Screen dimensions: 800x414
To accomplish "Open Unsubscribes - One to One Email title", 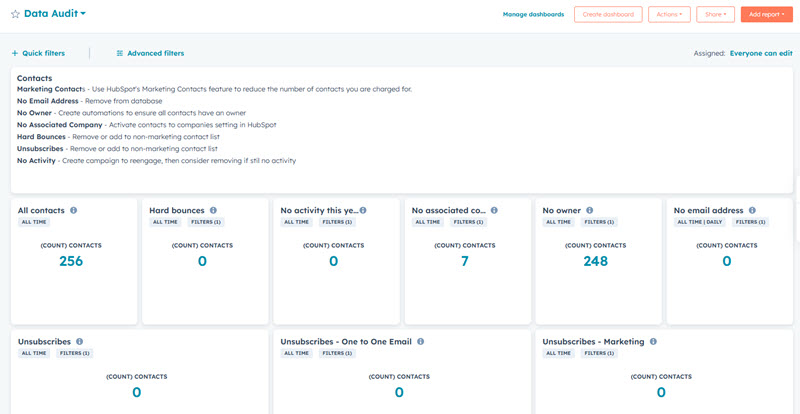I will pos(346,342).
